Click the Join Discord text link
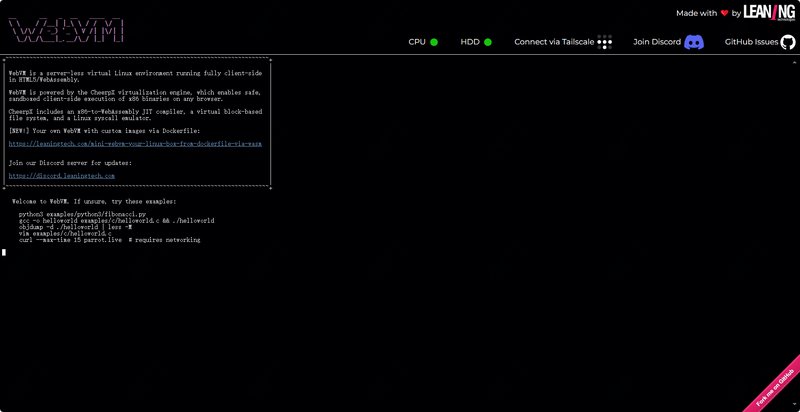The width and height of the screenshot is (800, 412). point(657,42)
